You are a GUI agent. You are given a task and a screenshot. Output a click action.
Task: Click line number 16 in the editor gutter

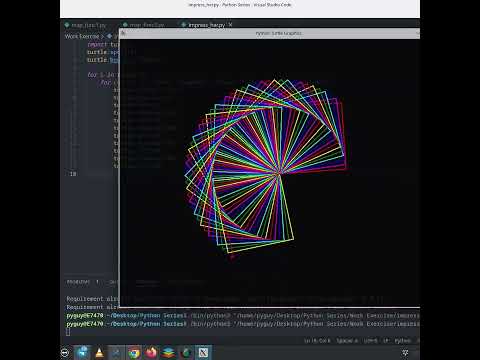pos(73,174)
